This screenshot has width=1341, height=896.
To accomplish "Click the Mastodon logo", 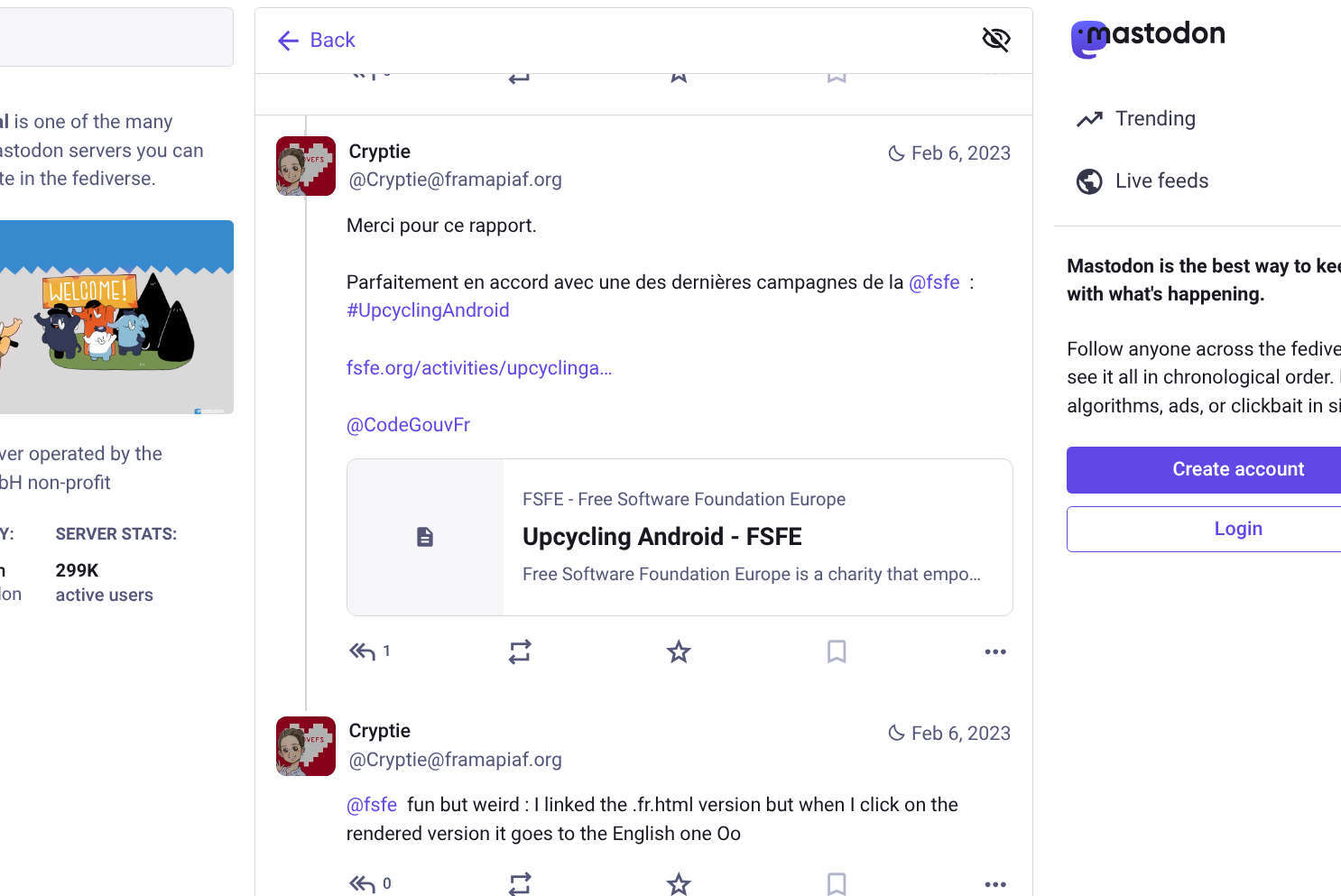I will pos(1147,37).
